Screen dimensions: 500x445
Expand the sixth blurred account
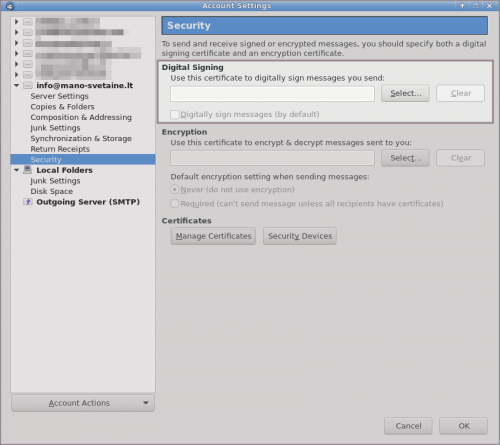[x=16, y=75]
